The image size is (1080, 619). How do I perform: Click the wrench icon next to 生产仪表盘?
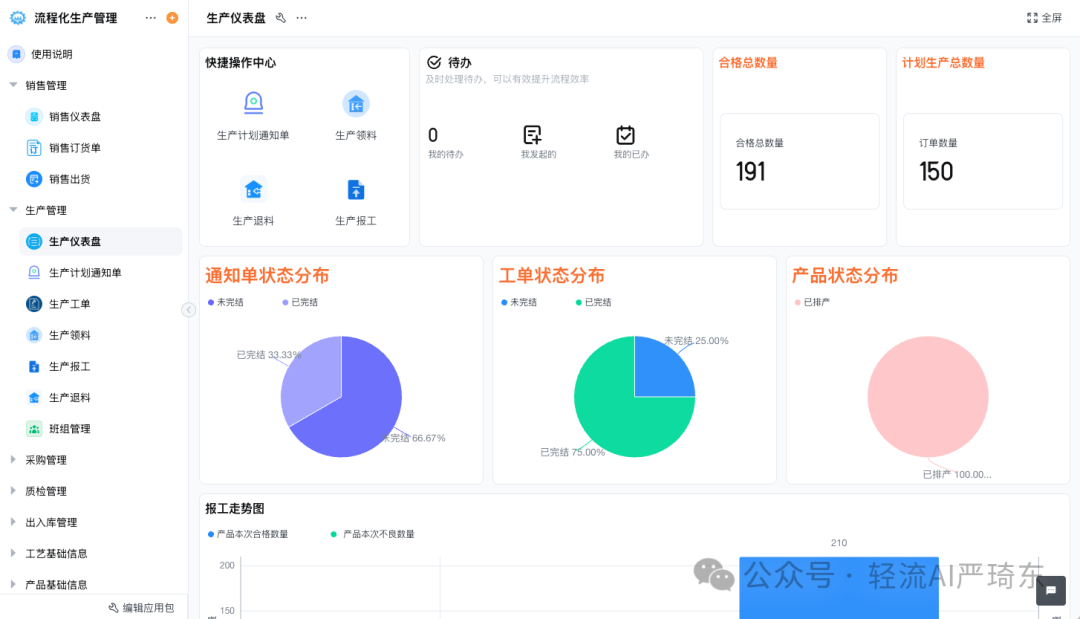281,17
